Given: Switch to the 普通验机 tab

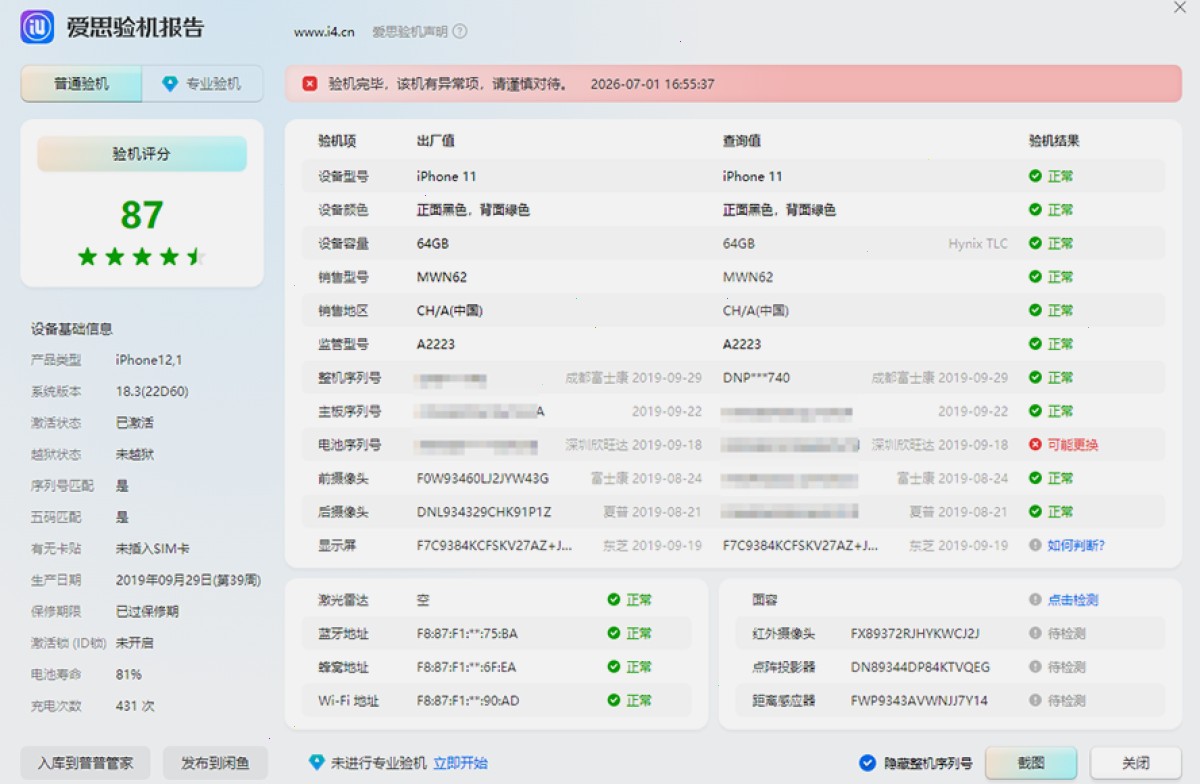Looking at the screenshot, I should 81,84.
